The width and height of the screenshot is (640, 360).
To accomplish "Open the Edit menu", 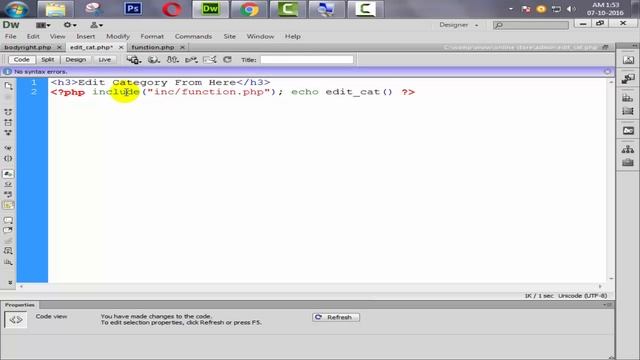I will click(x=33, y=36).
